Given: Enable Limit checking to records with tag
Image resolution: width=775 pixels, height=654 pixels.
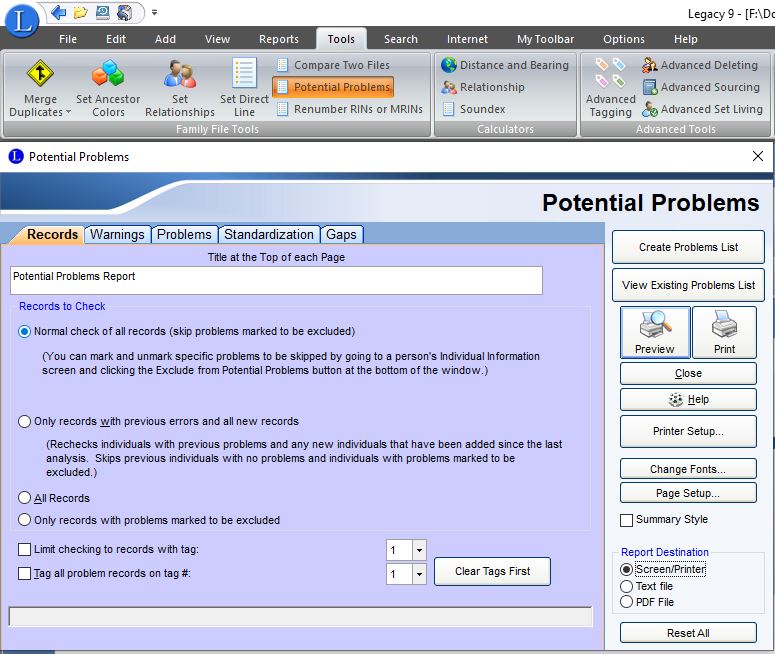Looking at the screenshot, I should [x=24, y=549].
